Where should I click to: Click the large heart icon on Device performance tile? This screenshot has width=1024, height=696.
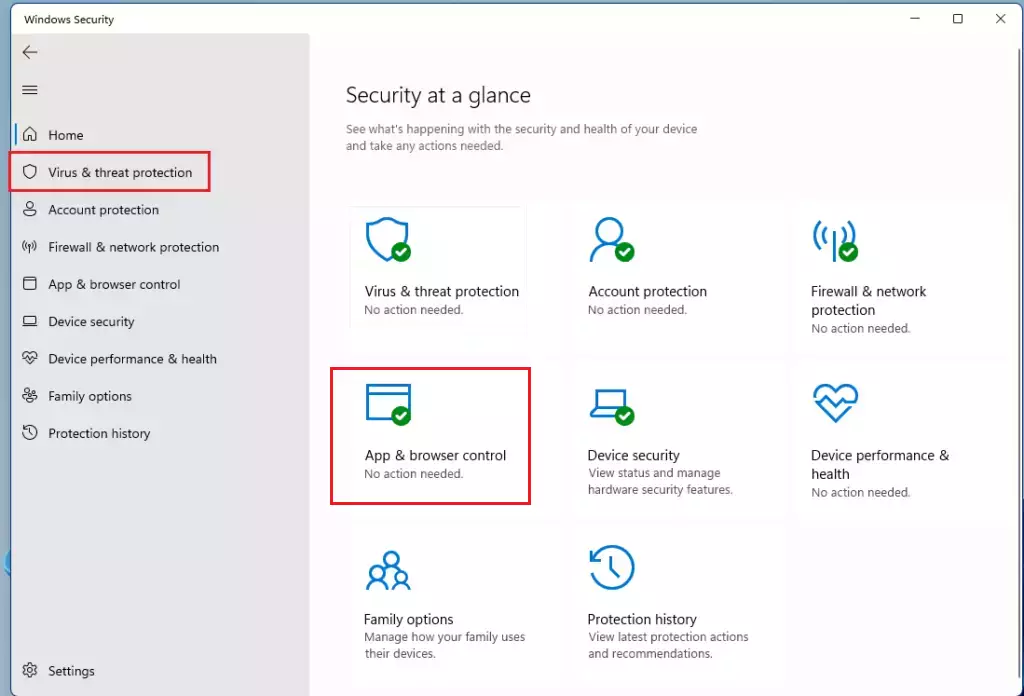pos(835,403)
